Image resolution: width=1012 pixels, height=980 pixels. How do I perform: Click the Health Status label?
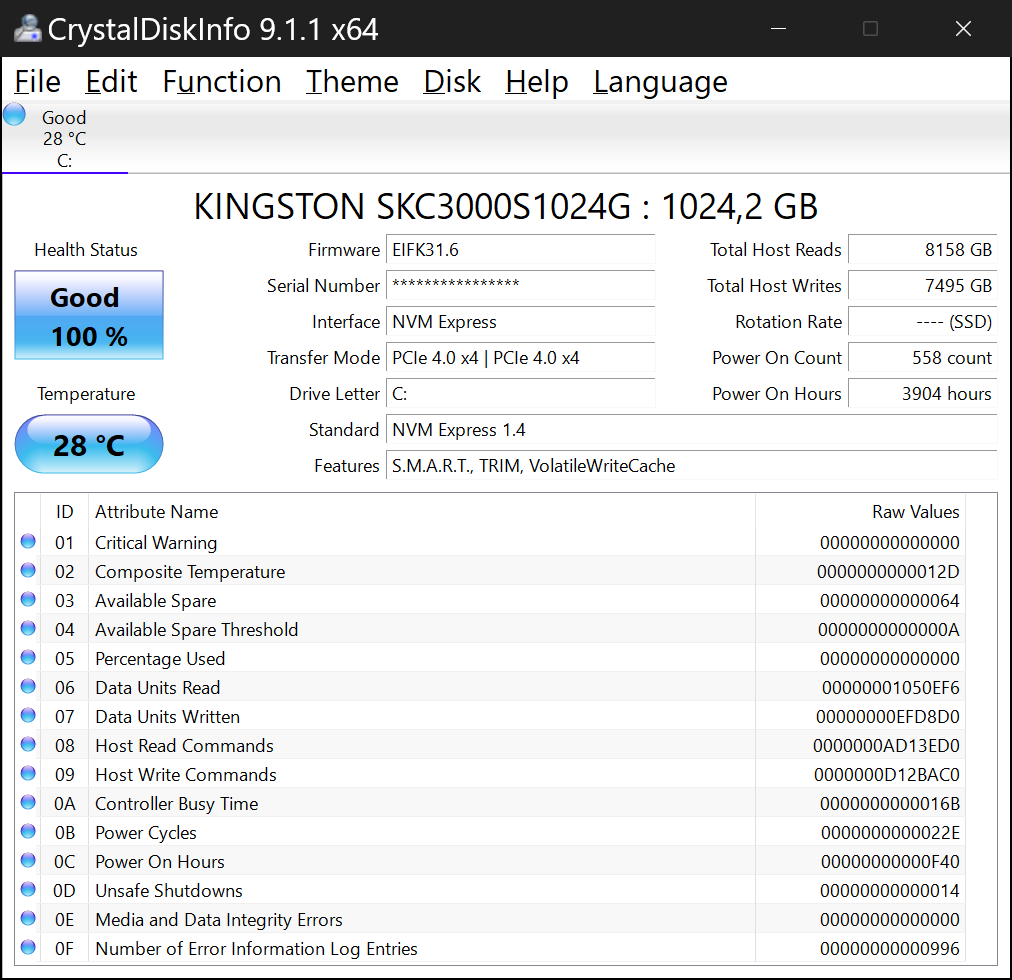tap(86, 250)
